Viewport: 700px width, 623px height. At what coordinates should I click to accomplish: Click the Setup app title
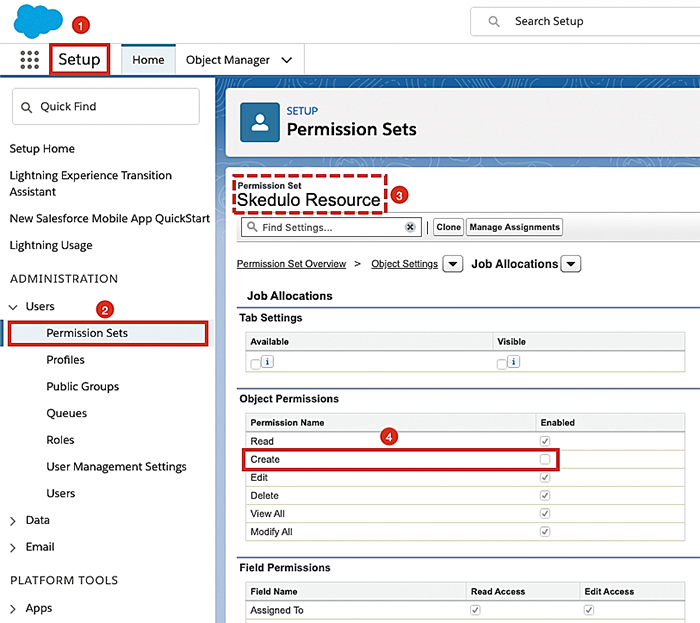pos(79,59)
